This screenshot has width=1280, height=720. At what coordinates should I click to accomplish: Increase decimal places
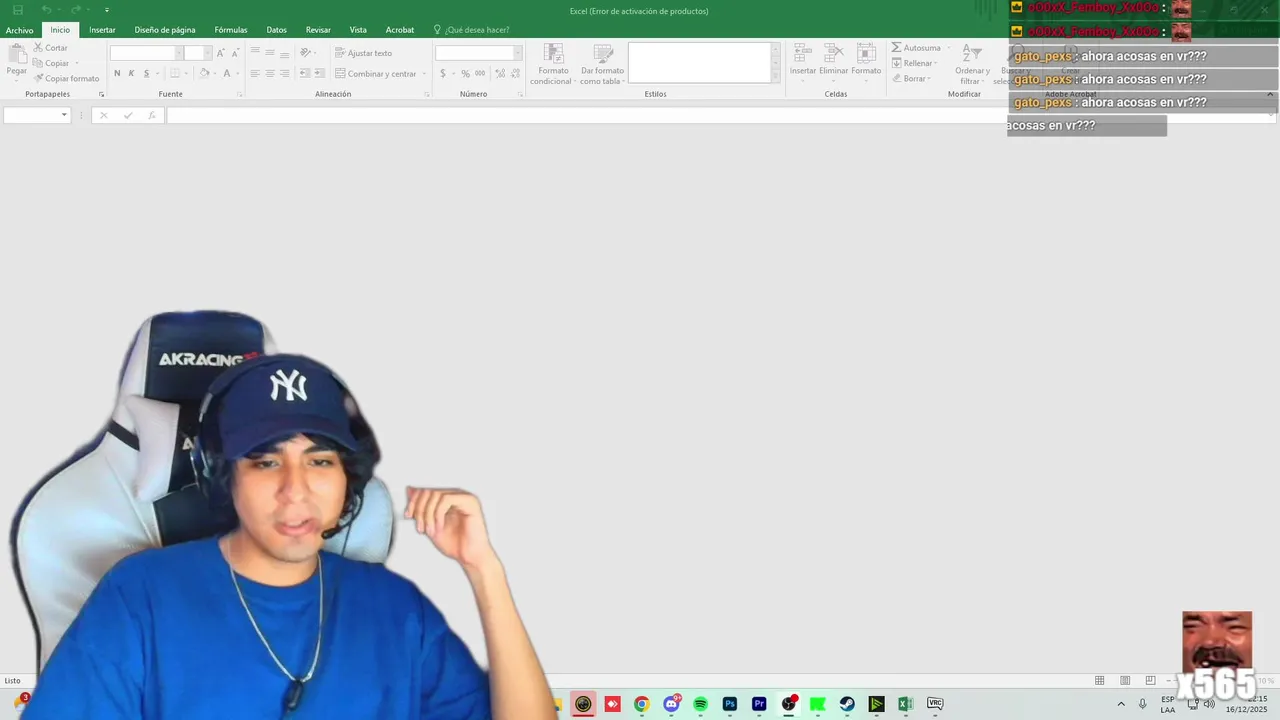[500, 73]
